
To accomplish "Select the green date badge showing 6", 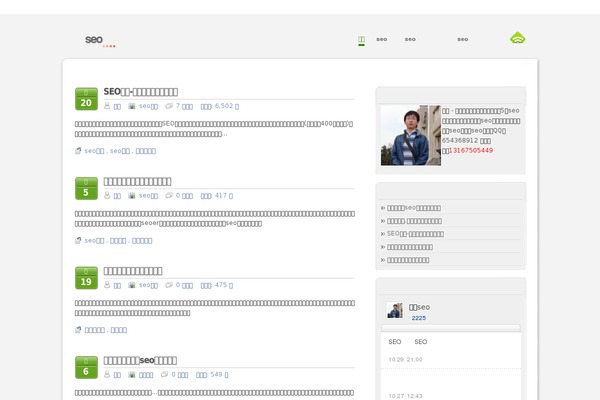I will point(86,367).
